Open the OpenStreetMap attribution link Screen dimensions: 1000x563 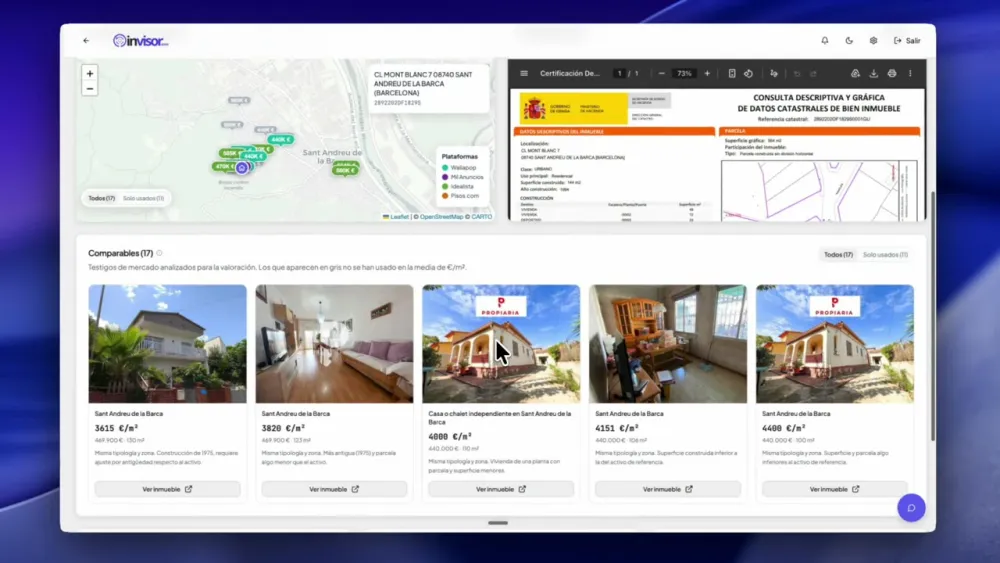[441, 217]
